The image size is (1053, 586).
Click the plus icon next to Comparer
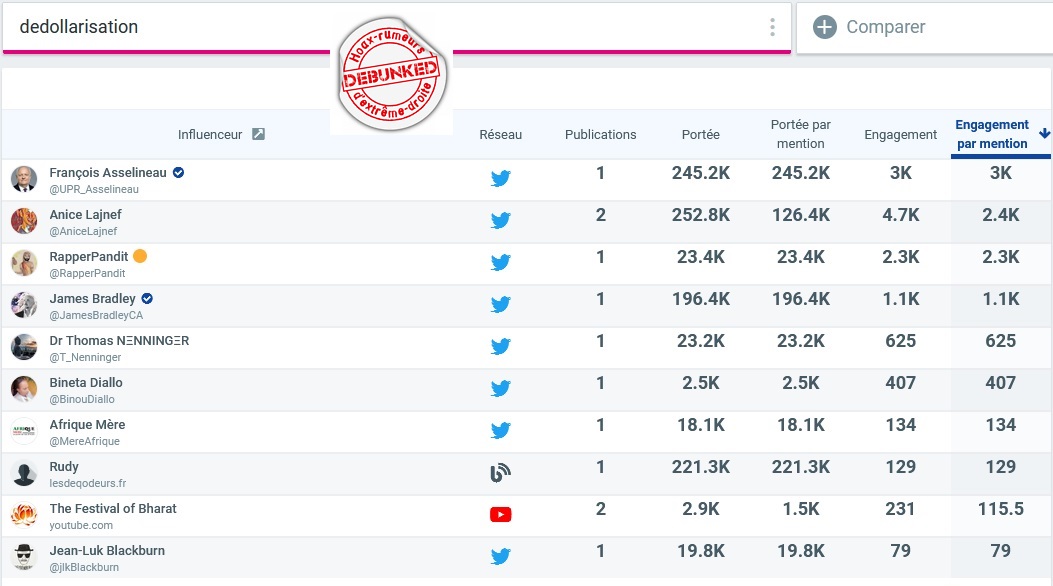coord(824,27)
